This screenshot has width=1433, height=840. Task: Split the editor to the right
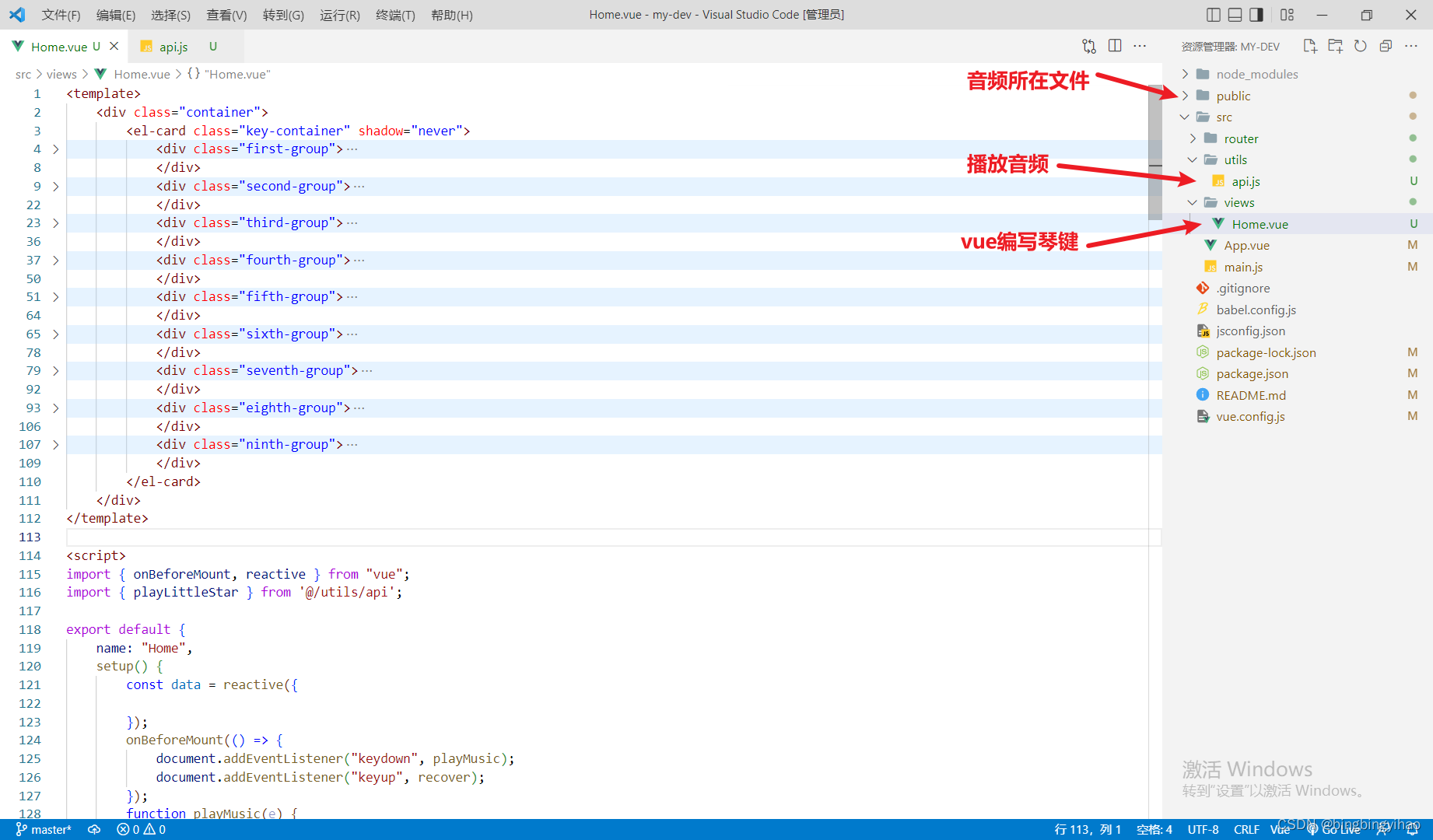1115,46
